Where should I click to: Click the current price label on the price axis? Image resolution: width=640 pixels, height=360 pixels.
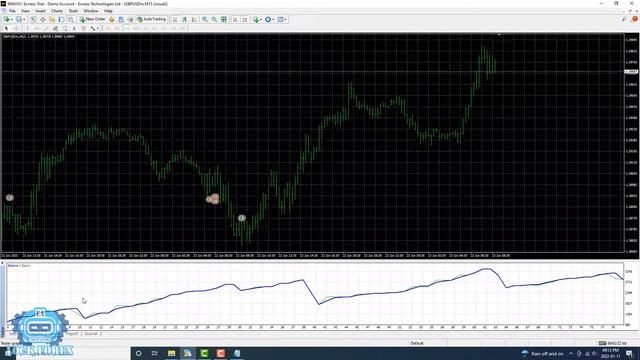(x=631, y=72)
